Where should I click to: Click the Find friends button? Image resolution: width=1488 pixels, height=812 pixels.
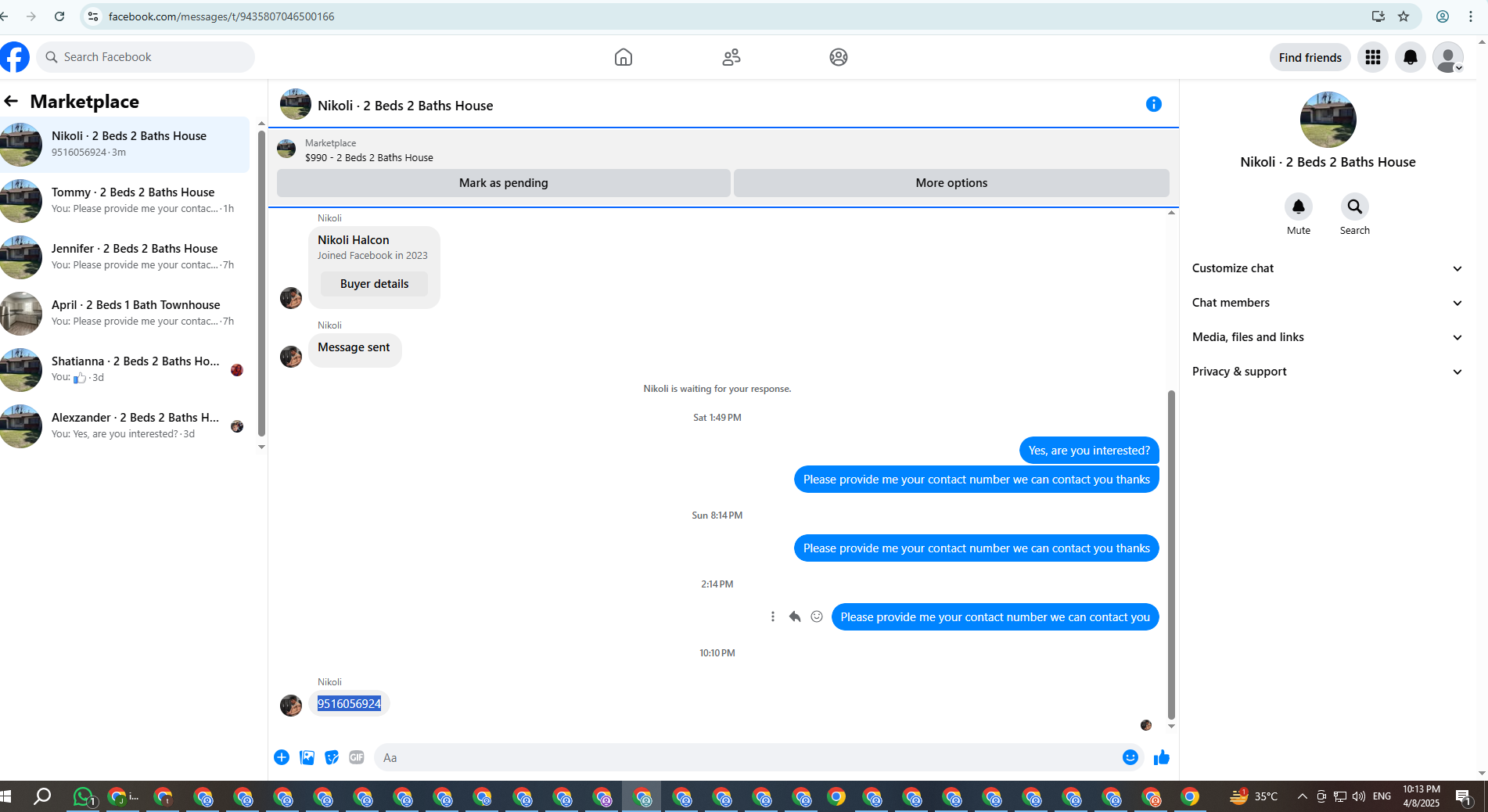click(1310, 57)
